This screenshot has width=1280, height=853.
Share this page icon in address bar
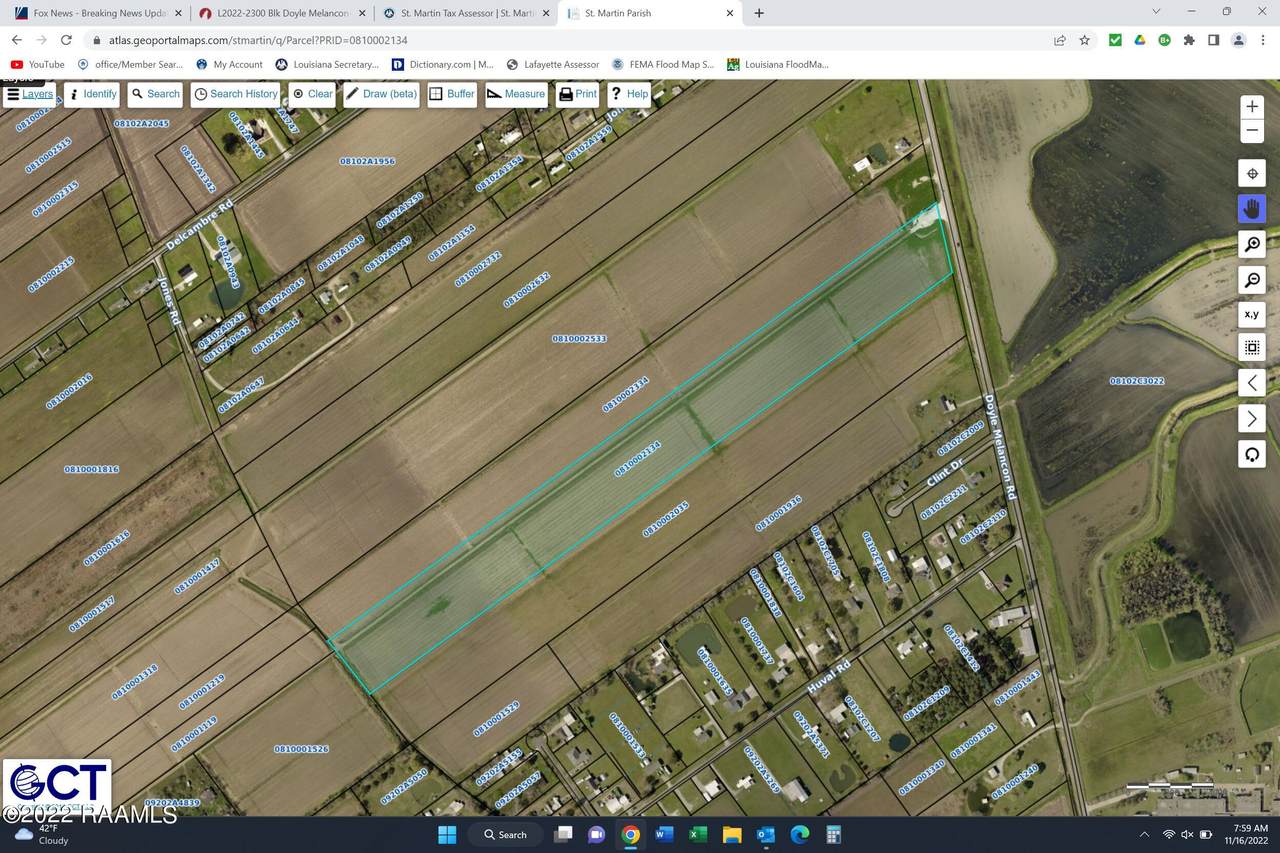pyautogui.click(x=1059, y=40)
